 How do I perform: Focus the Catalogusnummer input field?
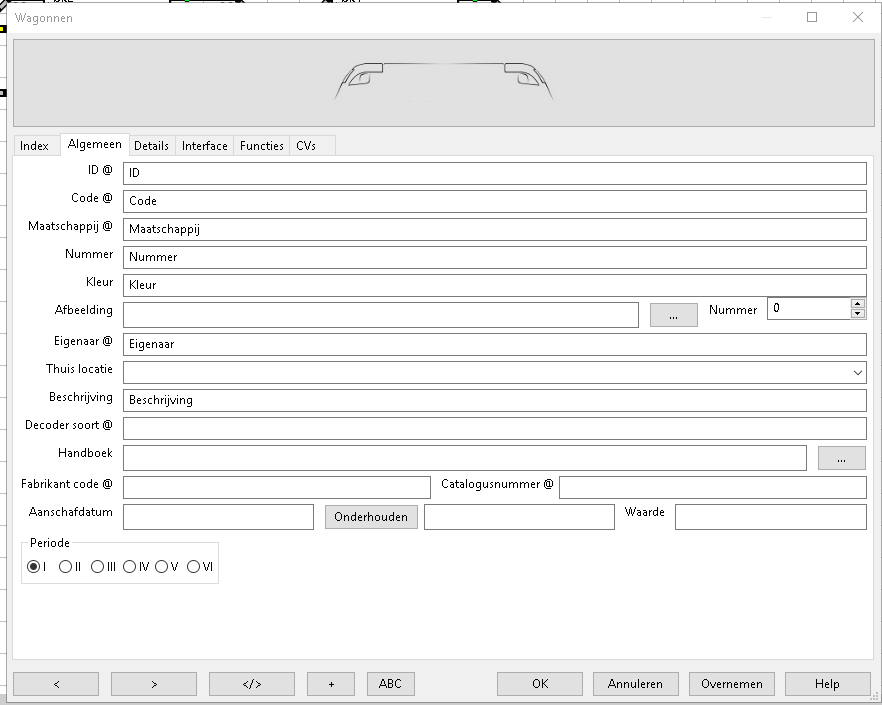[x=712, y=487]
